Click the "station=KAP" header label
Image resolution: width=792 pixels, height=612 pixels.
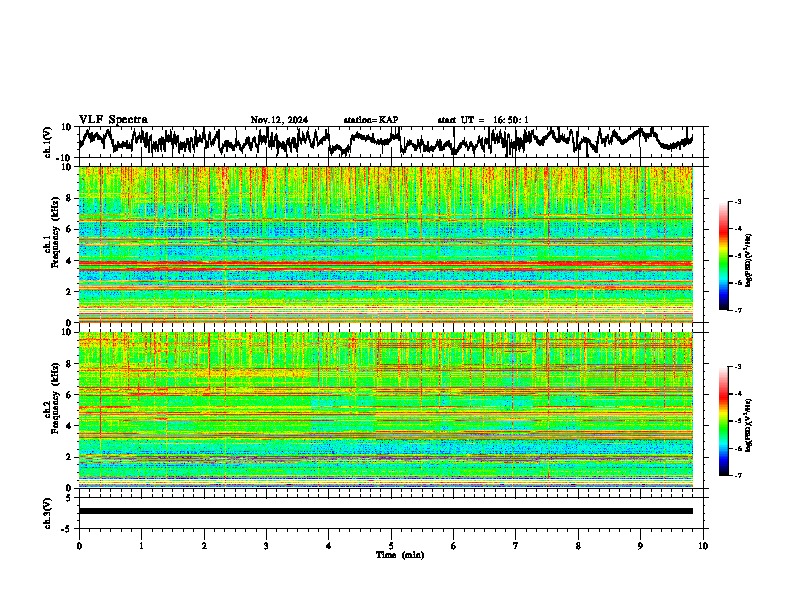click(x=371, y=120)
